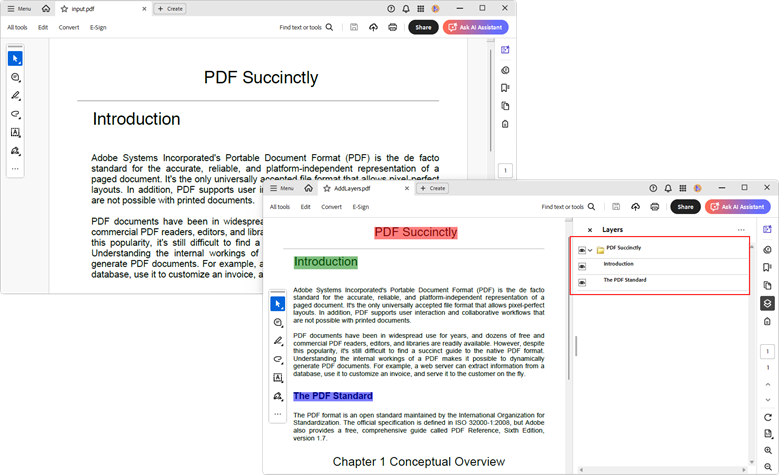Click Ask AI Assistant in AddLayers window

[x=738, y=207]
